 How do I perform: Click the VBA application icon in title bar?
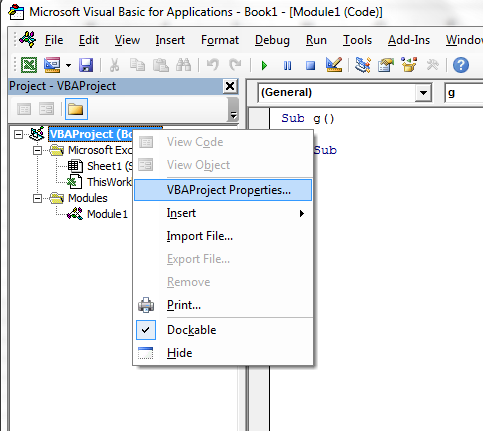pos(16,12)
